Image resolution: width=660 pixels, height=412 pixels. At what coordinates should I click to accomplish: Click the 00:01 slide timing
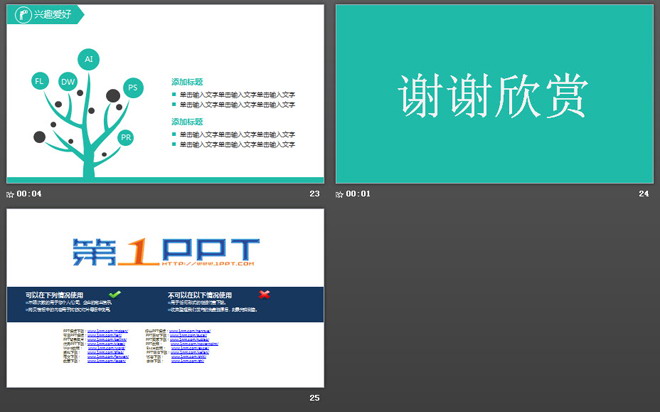click(358, 194)
